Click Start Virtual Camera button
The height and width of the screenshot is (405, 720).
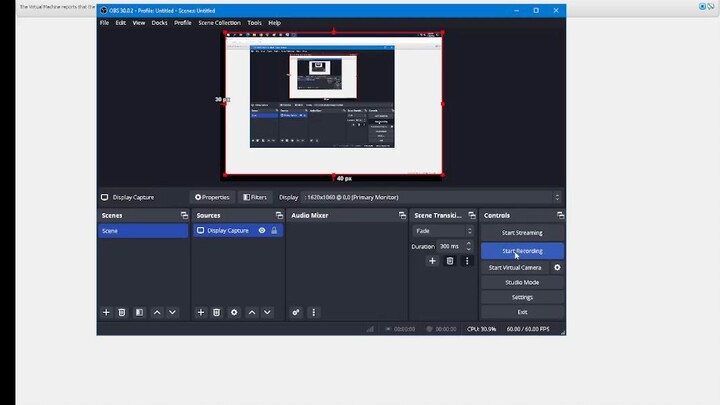pos(515,267)
